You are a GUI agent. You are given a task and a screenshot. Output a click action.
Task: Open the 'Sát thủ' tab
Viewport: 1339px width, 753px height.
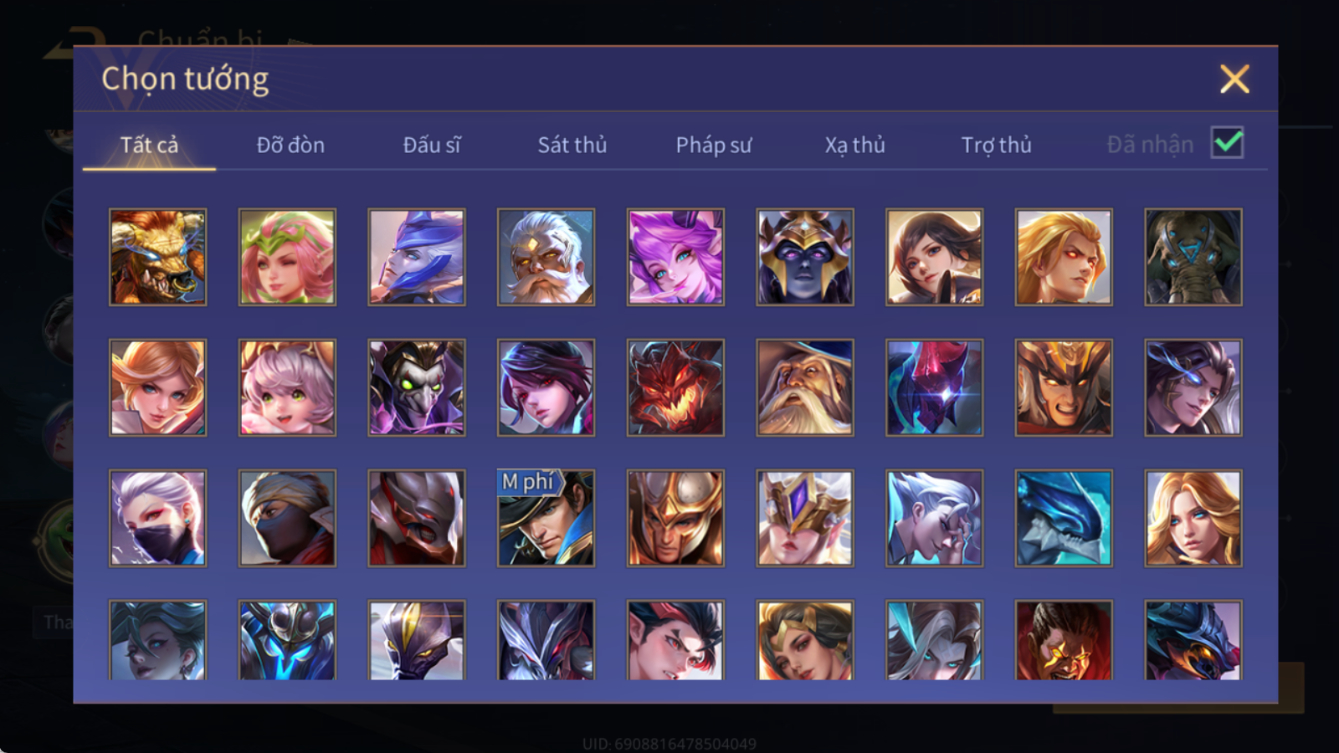tap(572, 145)
